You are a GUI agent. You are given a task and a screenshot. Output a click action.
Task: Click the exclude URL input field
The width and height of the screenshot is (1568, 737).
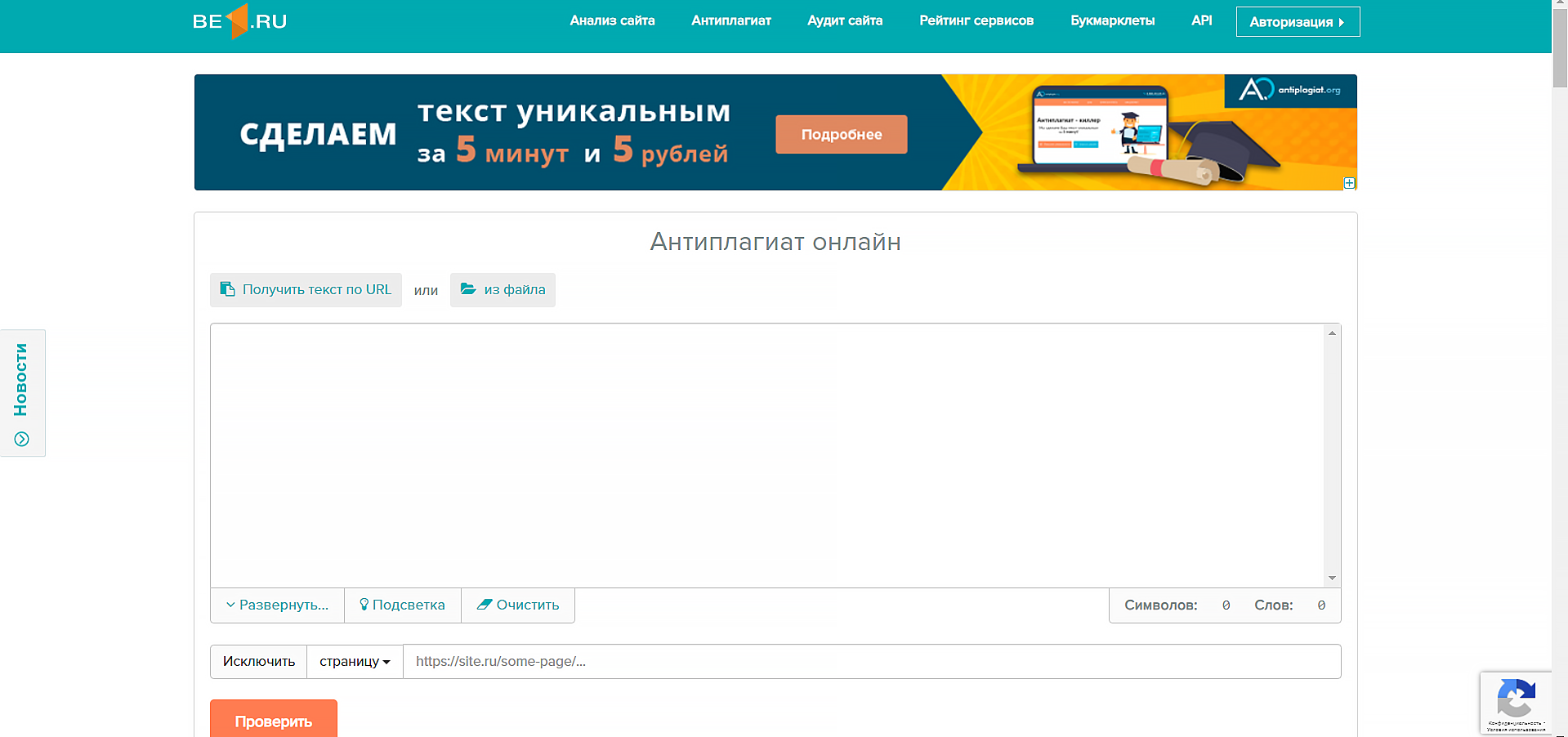click(x=872, y=662)
